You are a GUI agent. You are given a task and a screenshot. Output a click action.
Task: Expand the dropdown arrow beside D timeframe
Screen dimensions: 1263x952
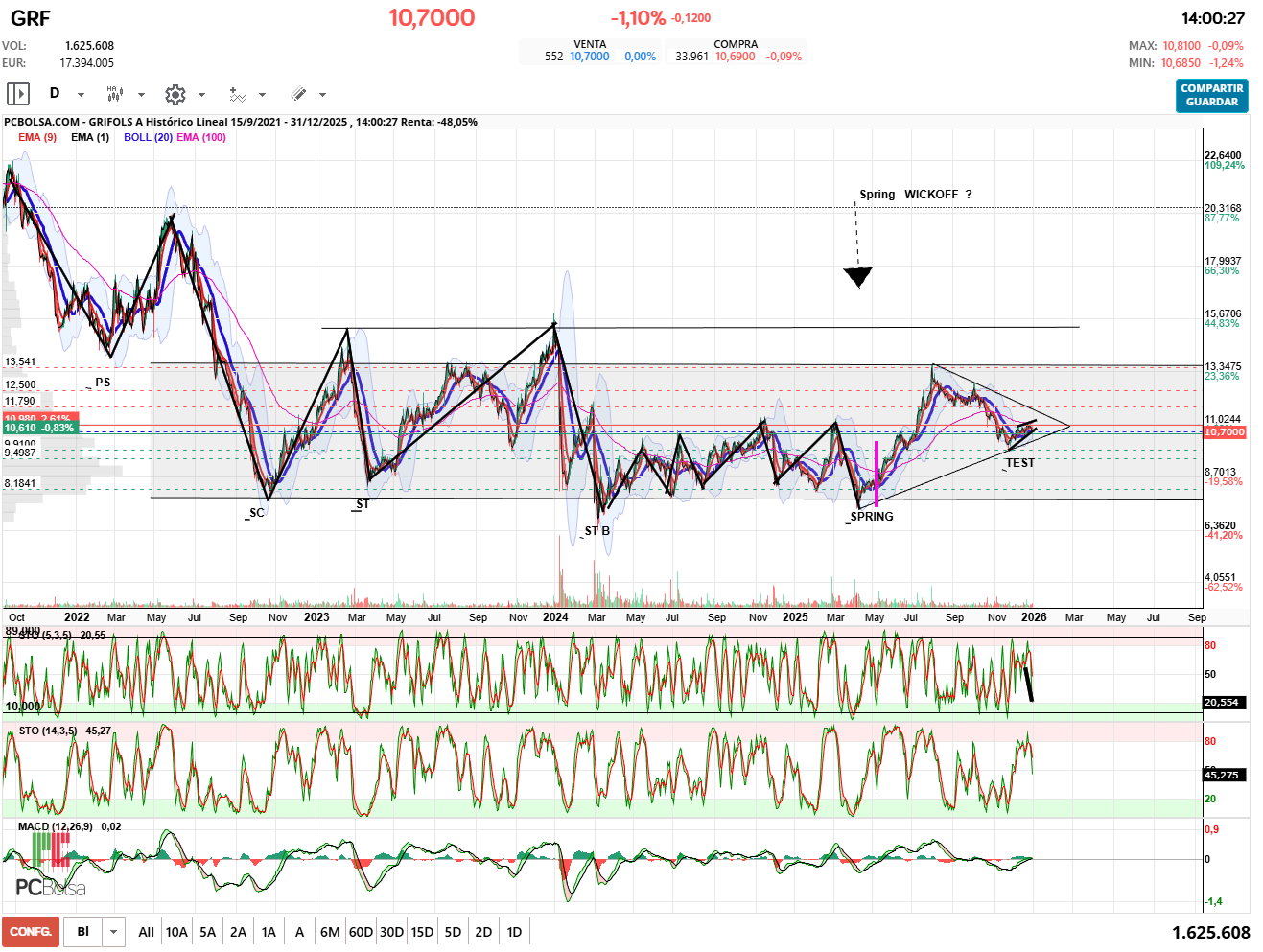81,95
